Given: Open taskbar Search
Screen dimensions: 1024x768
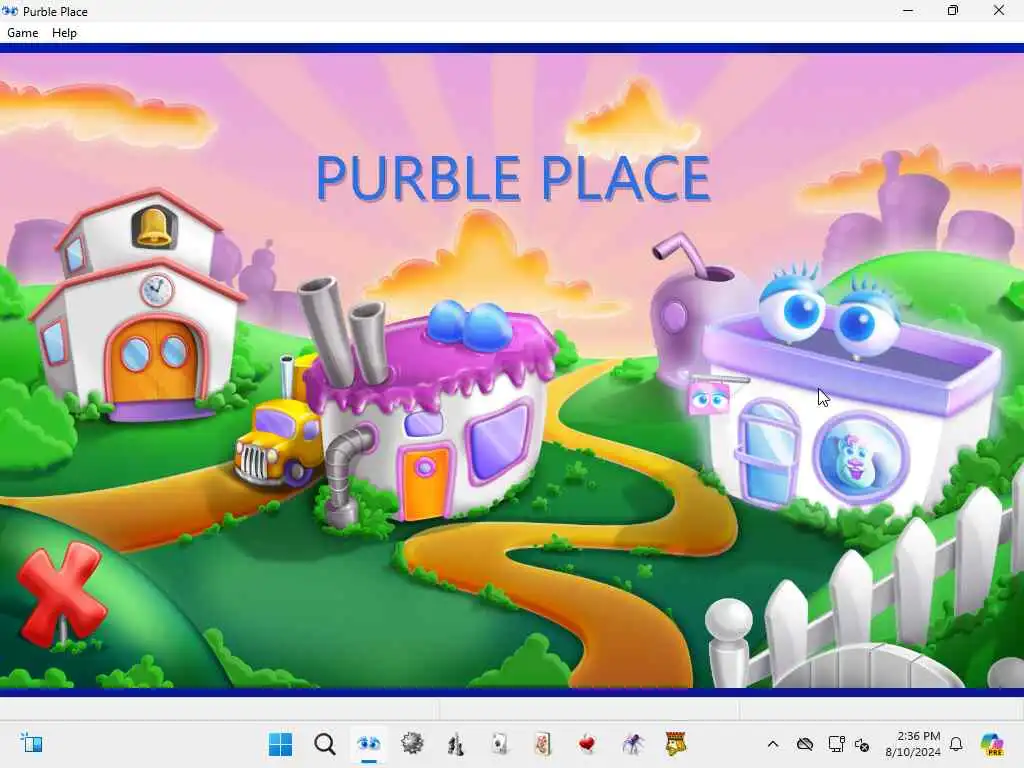Looking at the screenshot, I should pos(325,744).
